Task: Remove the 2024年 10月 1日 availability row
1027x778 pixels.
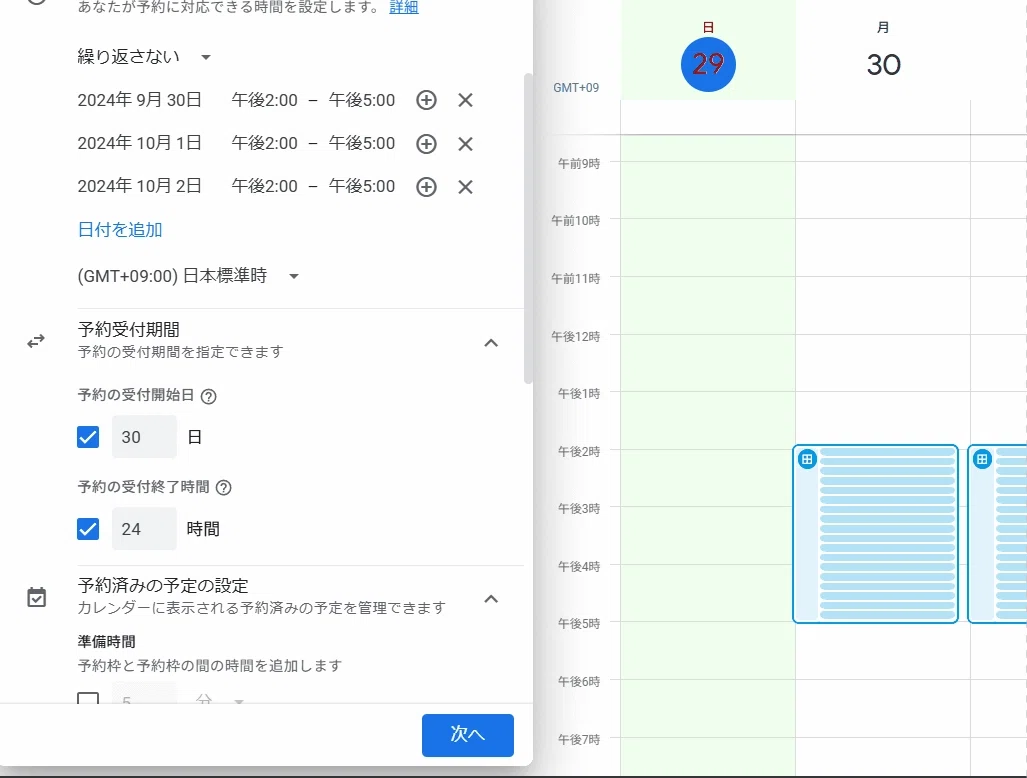Action: click(x=465, y=143)
